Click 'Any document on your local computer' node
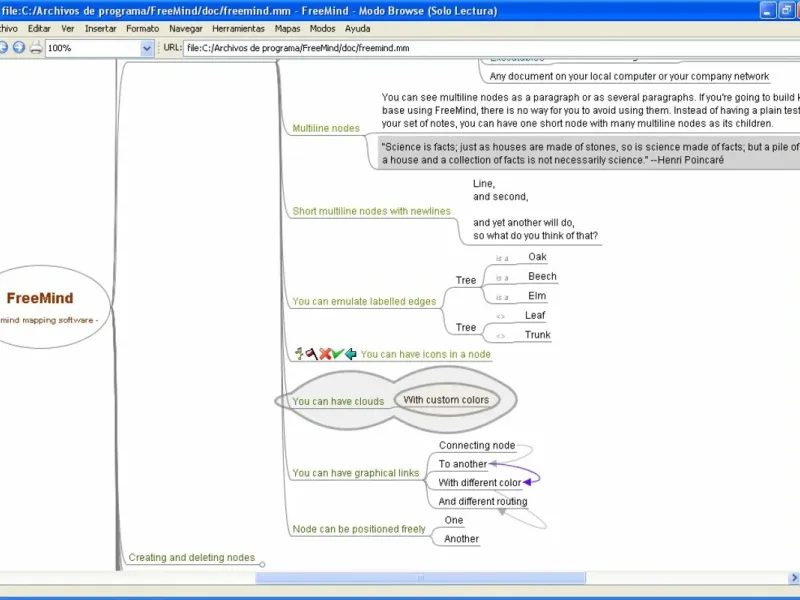The width and height of the screenshot is (800, 600). point(629,77)
